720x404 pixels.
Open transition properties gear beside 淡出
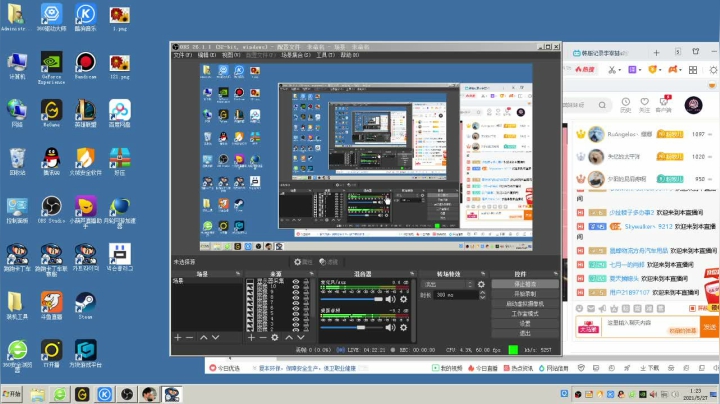click(481, 284)
